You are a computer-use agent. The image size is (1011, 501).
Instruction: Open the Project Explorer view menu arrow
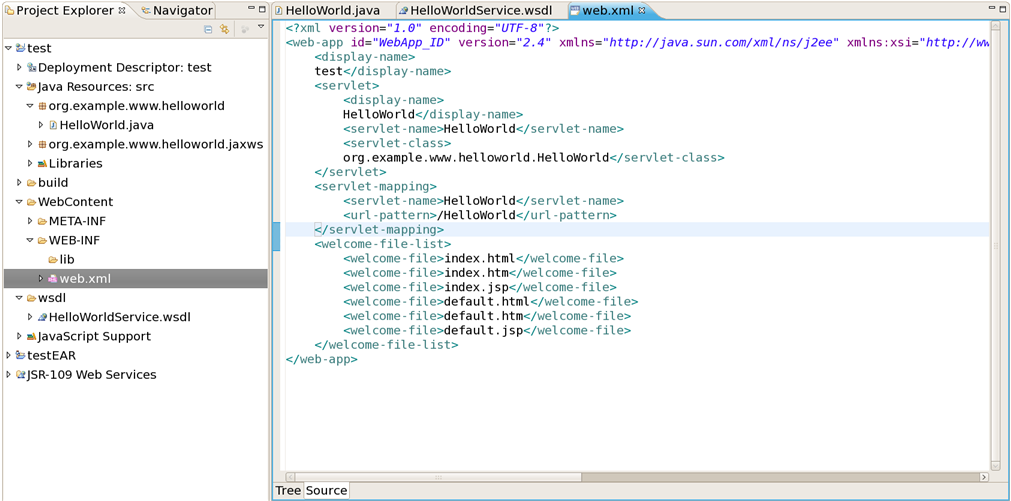click(x=261, y=27)
